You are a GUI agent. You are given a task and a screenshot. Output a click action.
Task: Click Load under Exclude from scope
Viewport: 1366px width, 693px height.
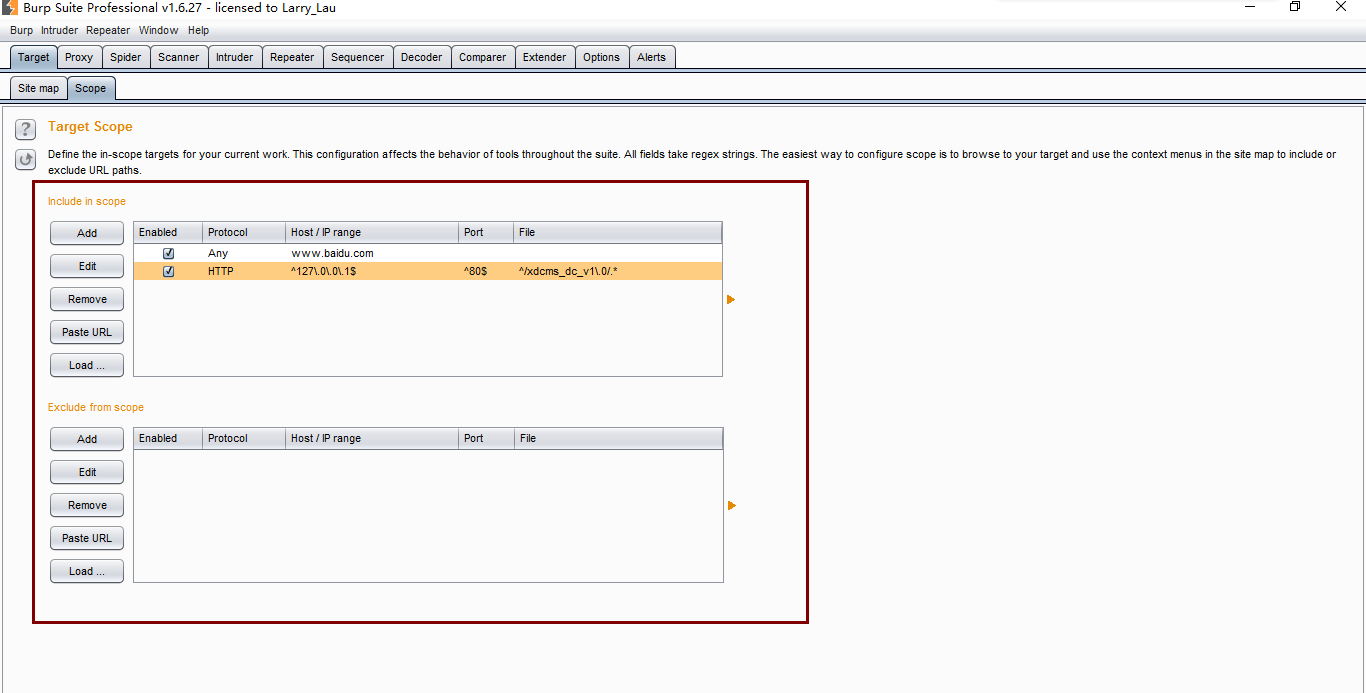[87, 571]
